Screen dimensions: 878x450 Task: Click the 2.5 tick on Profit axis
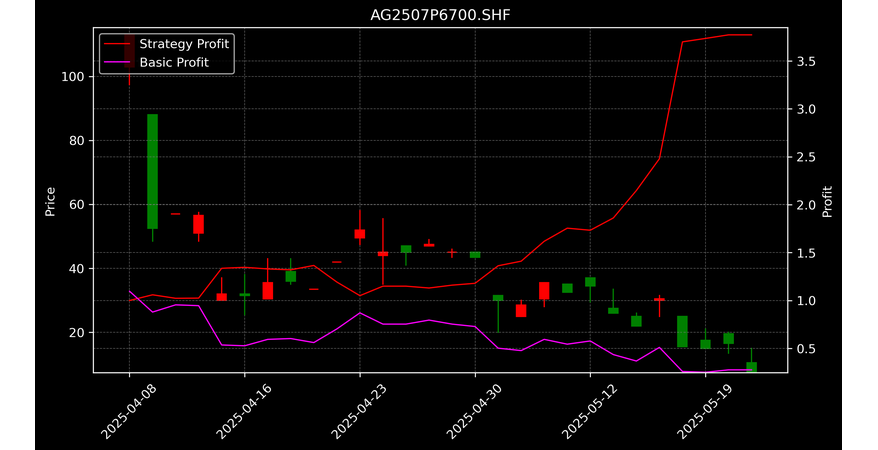point(806,157)
